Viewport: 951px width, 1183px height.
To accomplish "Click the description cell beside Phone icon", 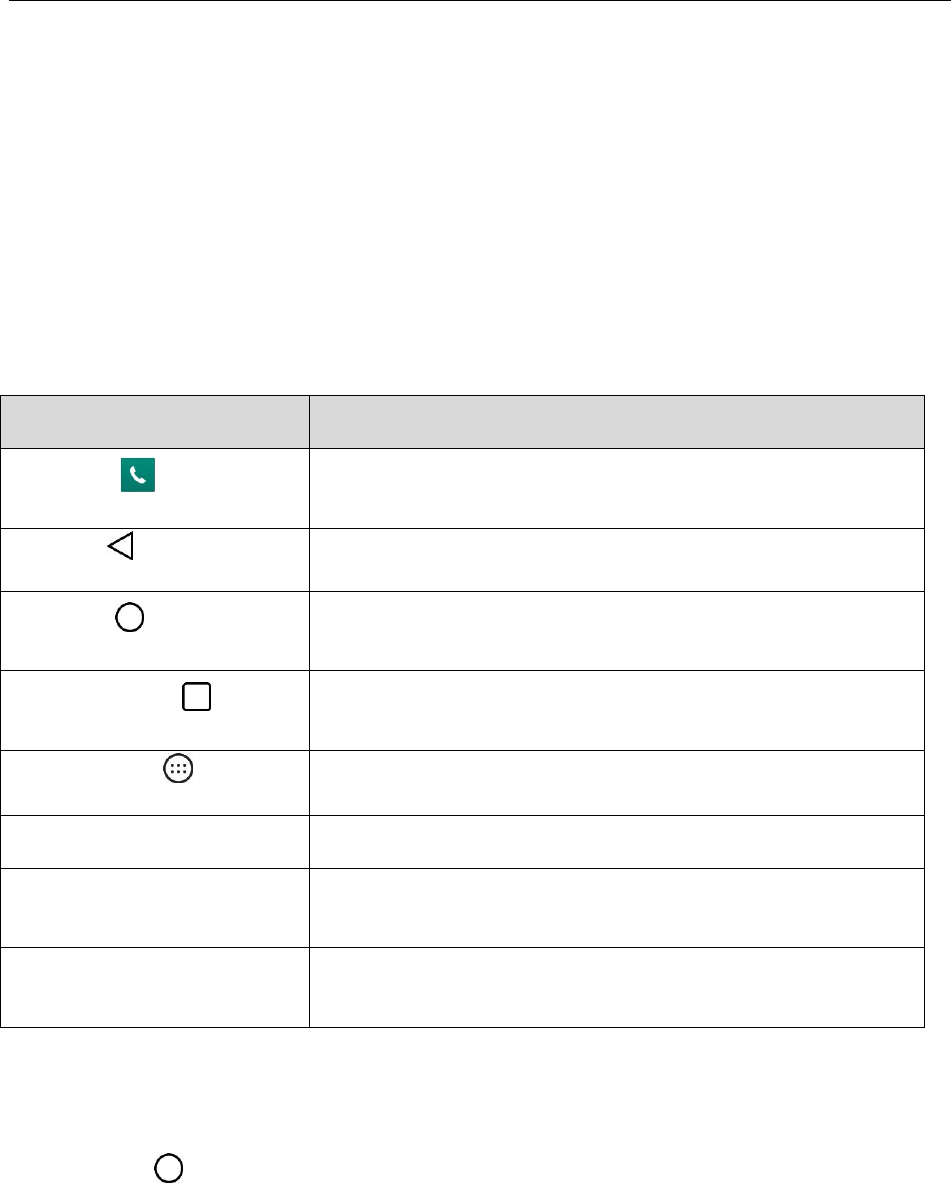I will (x=617, y=488).
